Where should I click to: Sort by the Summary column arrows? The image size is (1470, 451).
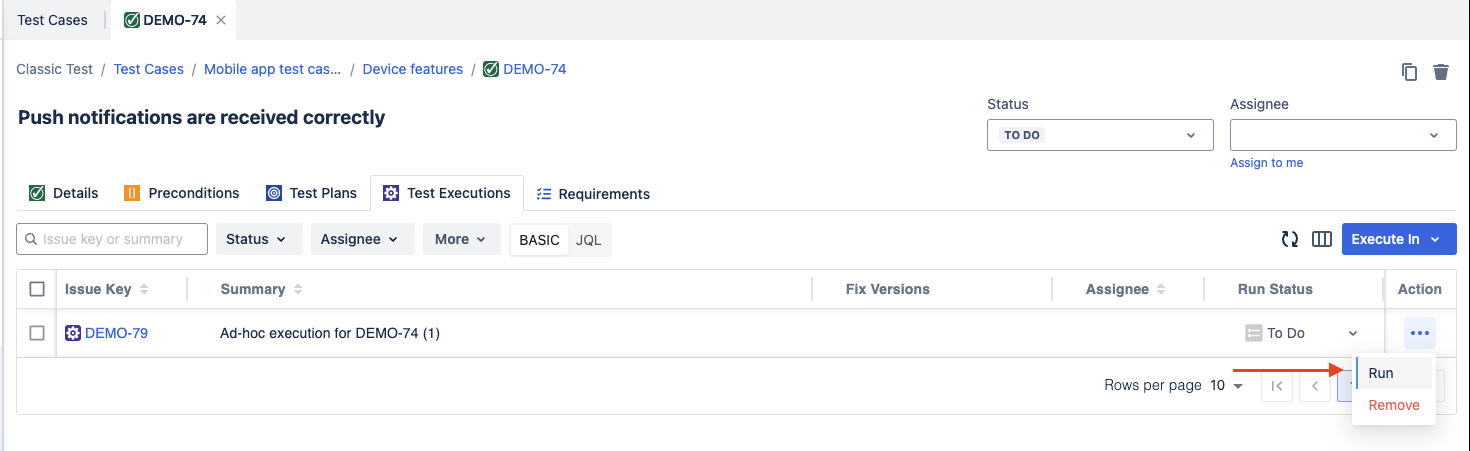click(298, 289)
